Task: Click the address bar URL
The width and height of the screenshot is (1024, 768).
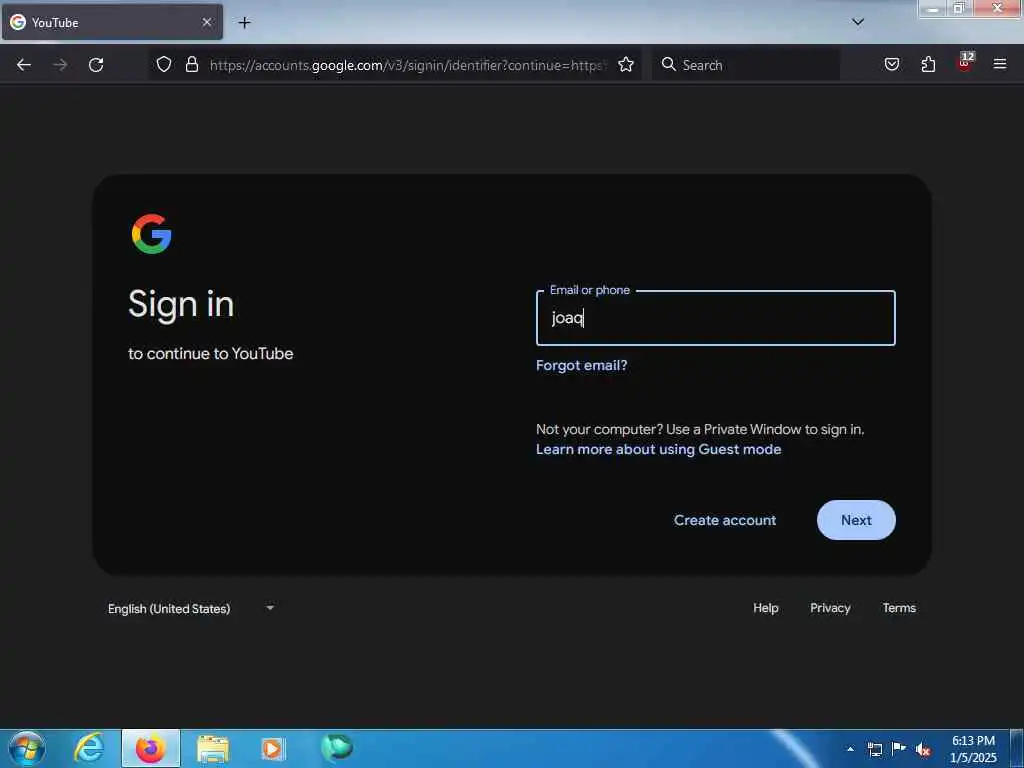Action: click(x=408, y=65)
